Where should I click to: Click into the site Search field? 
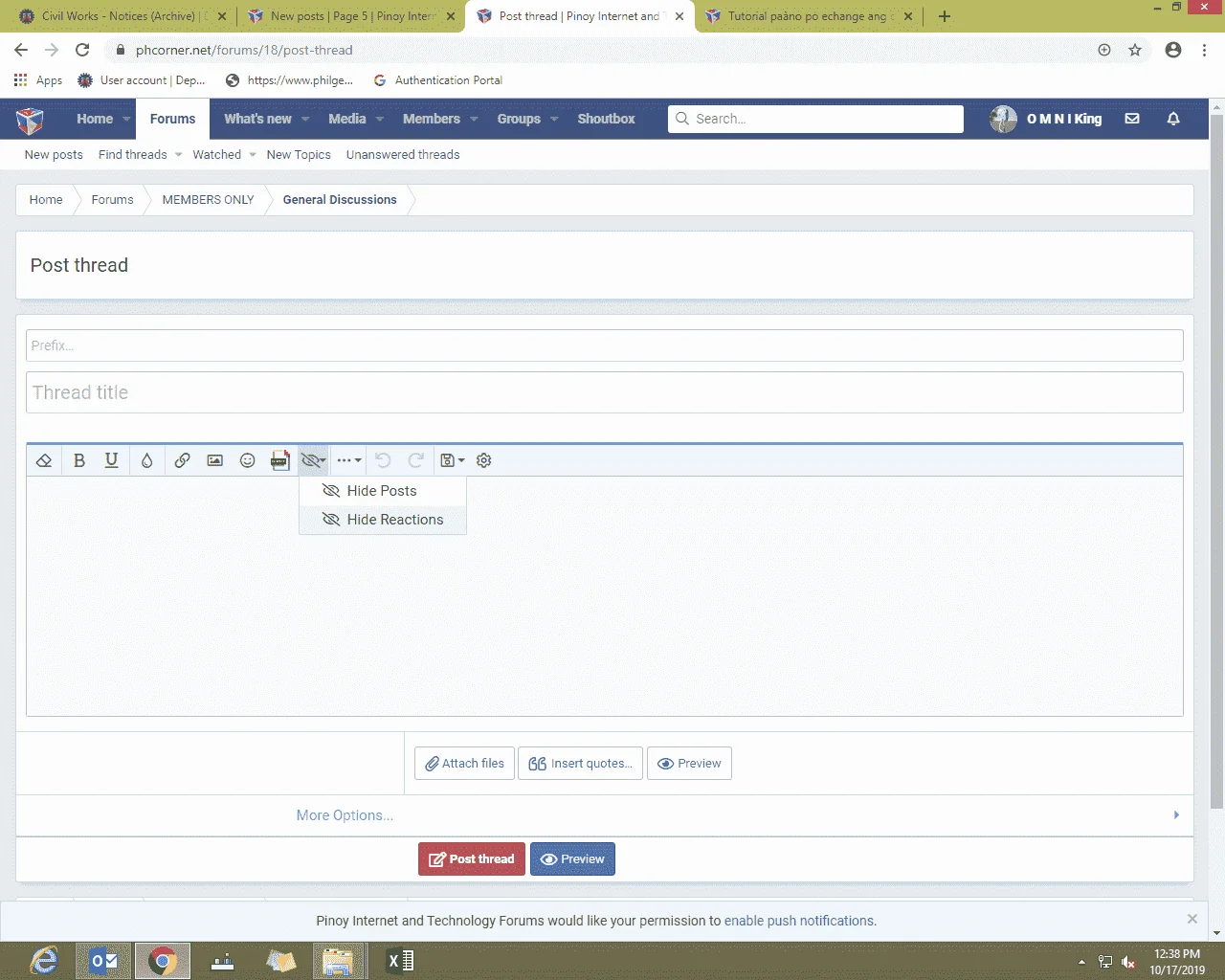pyautogui.click(x=815, y=119)
